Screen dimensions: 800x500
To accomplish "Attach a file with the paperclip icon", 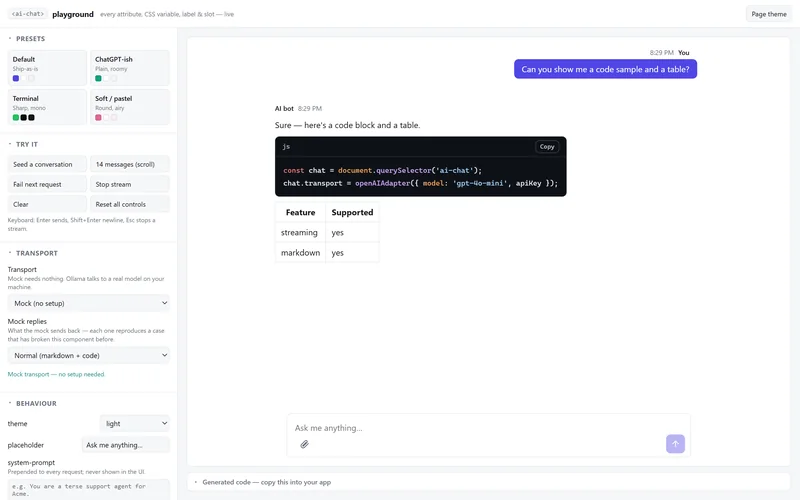I will tap(305, 444).
